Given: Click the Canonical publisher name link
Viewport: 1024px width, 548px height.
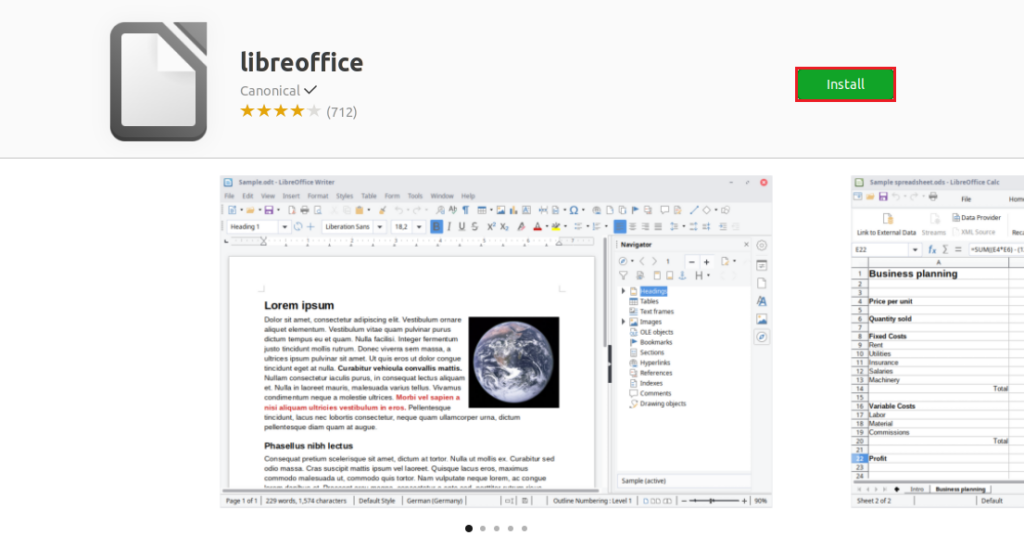Looking at the screenshot, I should (x=270, y=90).
